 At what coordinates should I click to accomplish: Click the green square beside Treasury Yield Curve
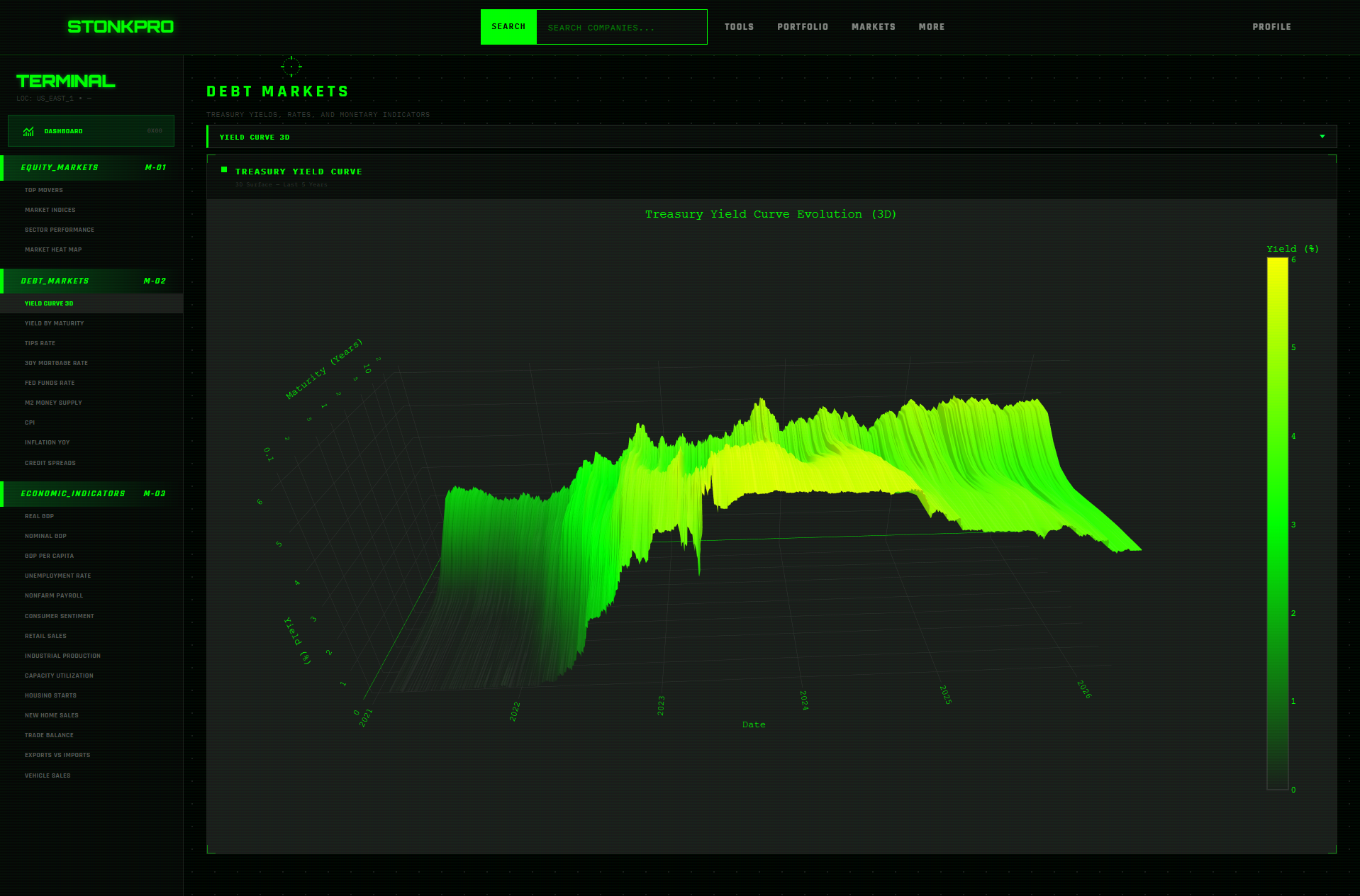coord(224,170)
